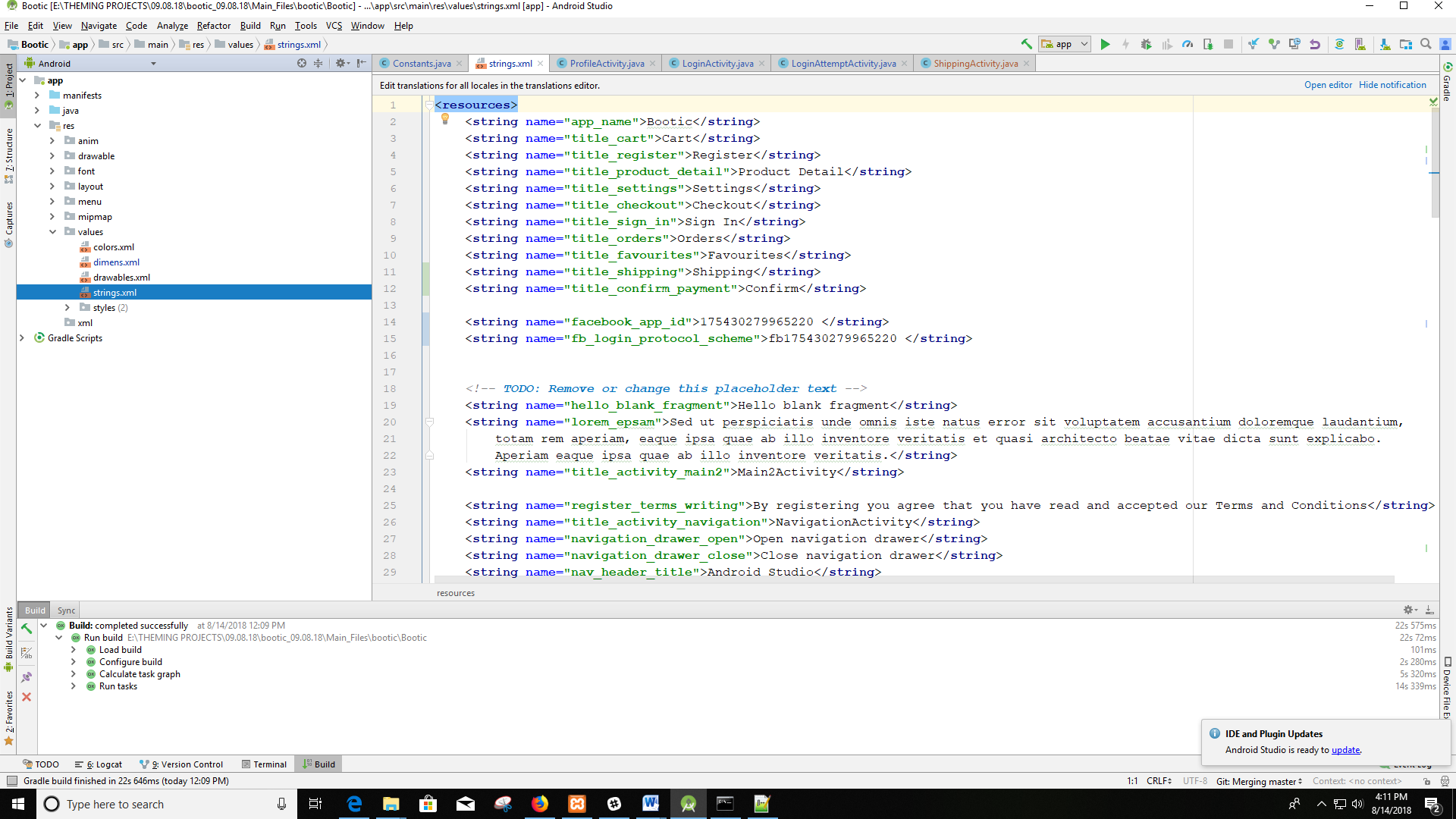This screenshot has width=1456, height=819.
Task: Open the Refactor menu
Action: click(x=213, y=26)
